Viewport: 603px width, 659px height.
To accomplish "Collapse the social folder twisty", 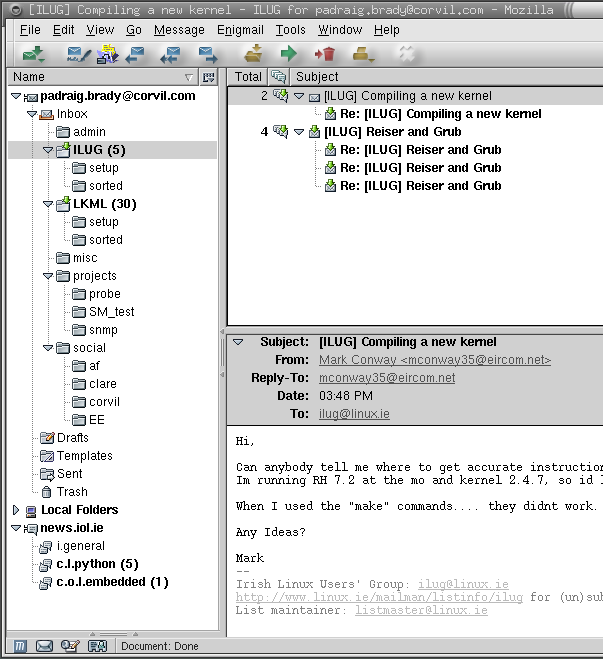I will tap(48, 348).
